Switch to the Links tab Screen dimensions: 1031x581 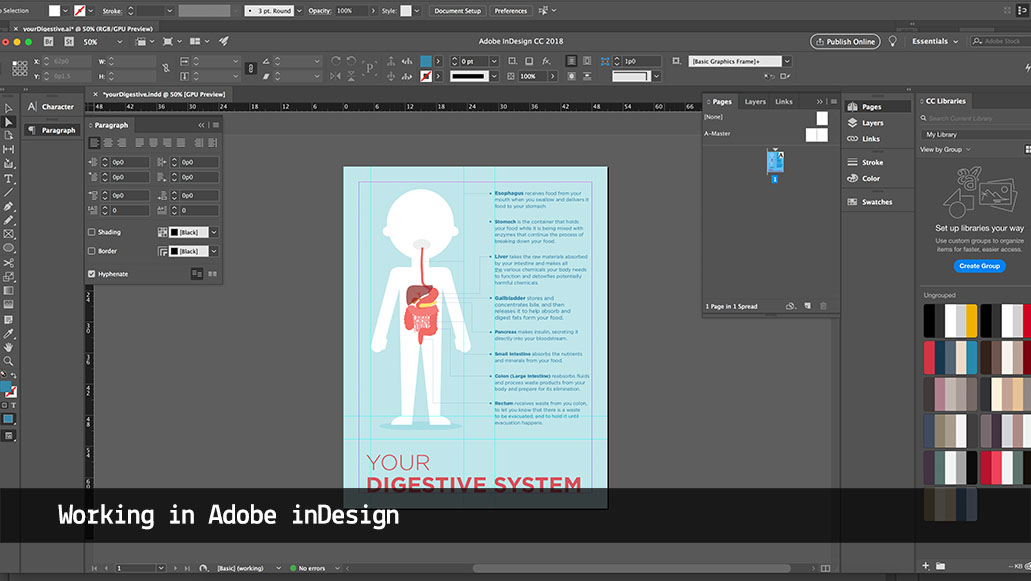[784, 101]
